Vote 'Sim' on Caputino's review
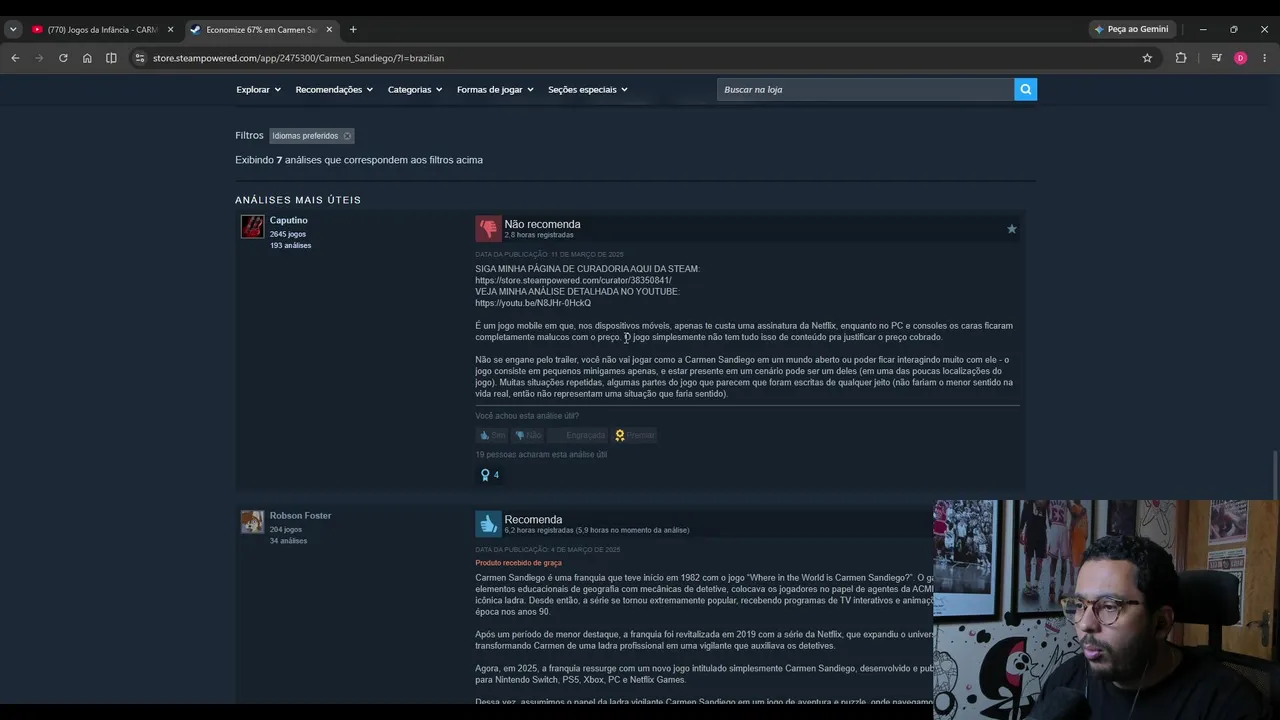 coord(492,435)
